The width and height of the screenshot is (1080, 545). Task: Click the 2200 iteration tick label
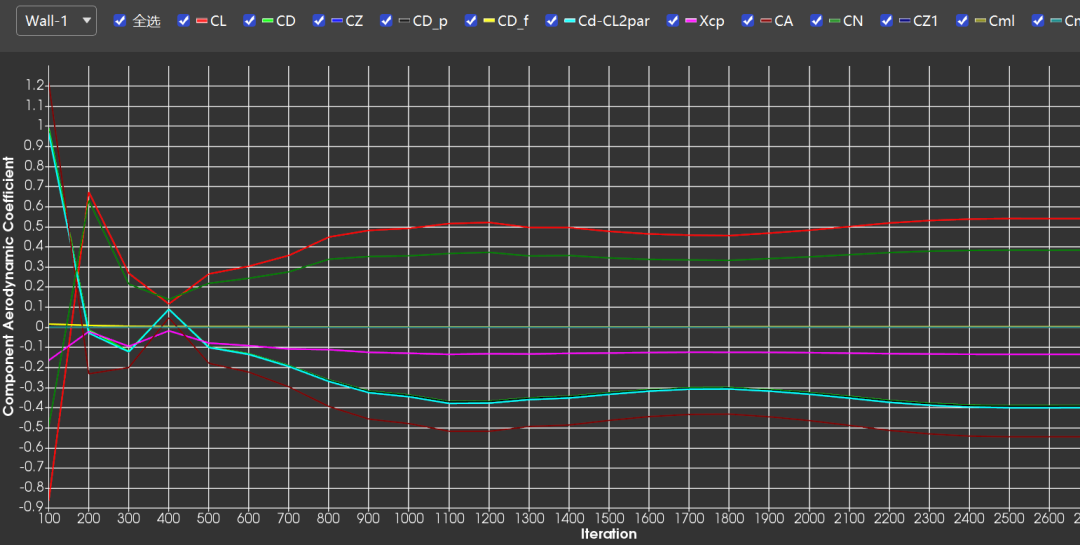(x=890, y=518)
